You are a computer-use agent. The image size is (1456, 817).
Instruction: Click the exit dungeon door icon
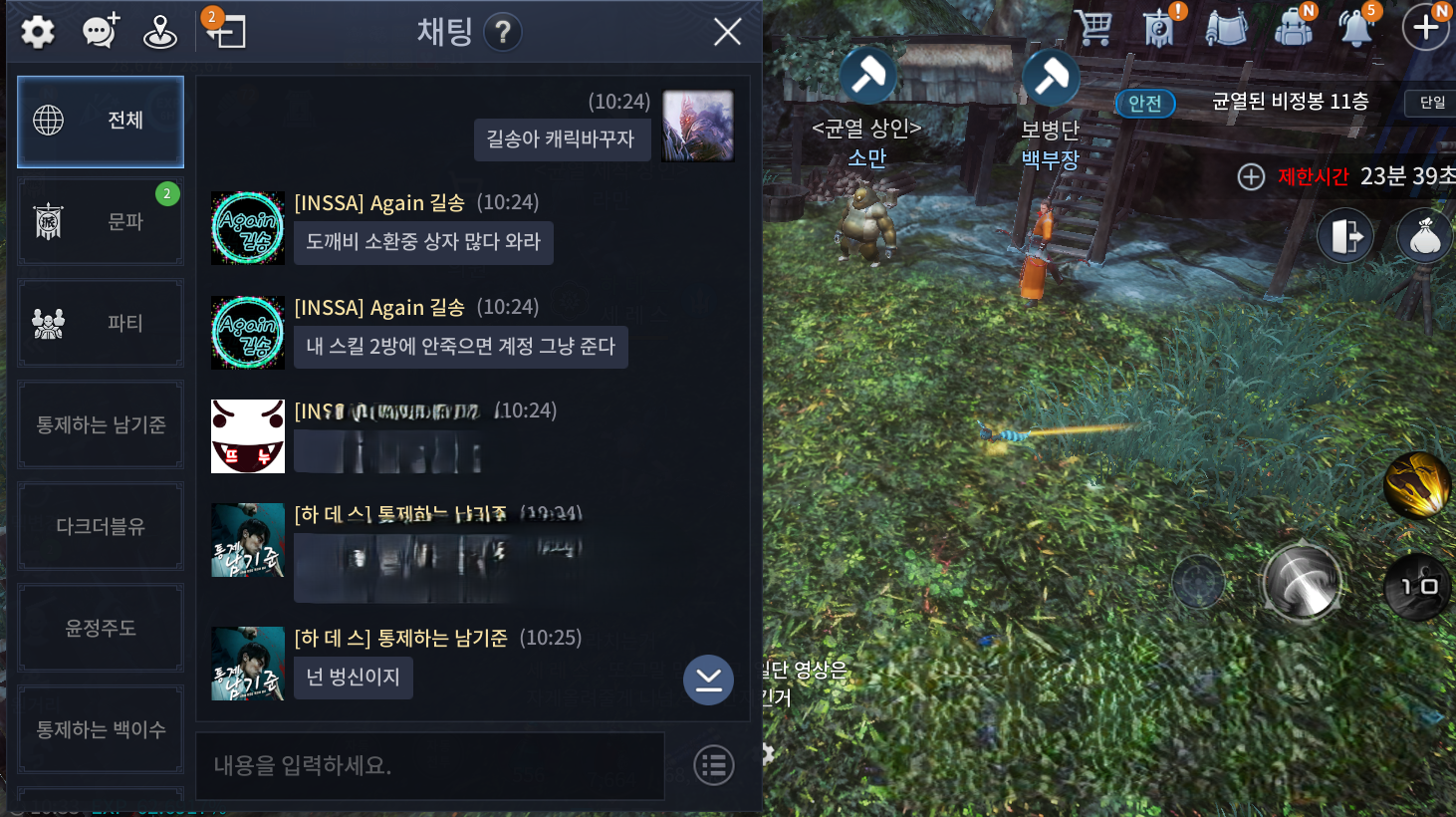point(1345,236)
